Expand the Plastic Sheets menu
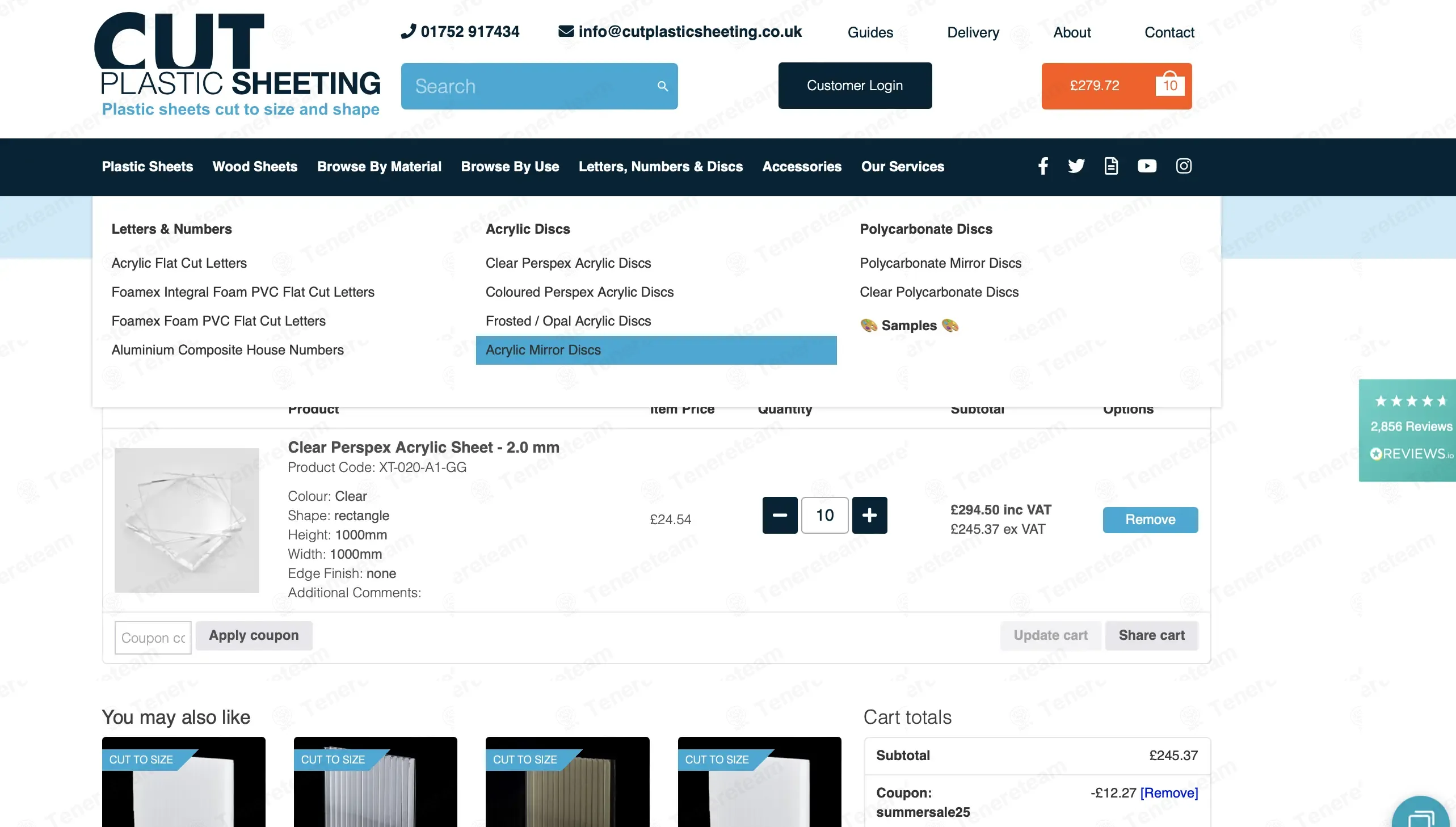 pos(147,166)
